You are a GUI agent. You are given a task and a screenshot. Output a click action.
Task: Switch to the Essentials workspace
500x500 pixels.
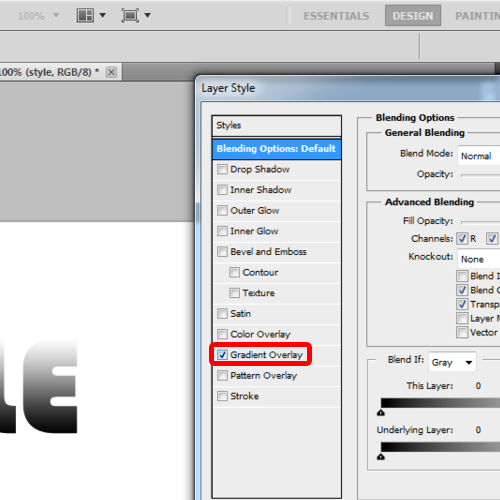tap(336, 16)
